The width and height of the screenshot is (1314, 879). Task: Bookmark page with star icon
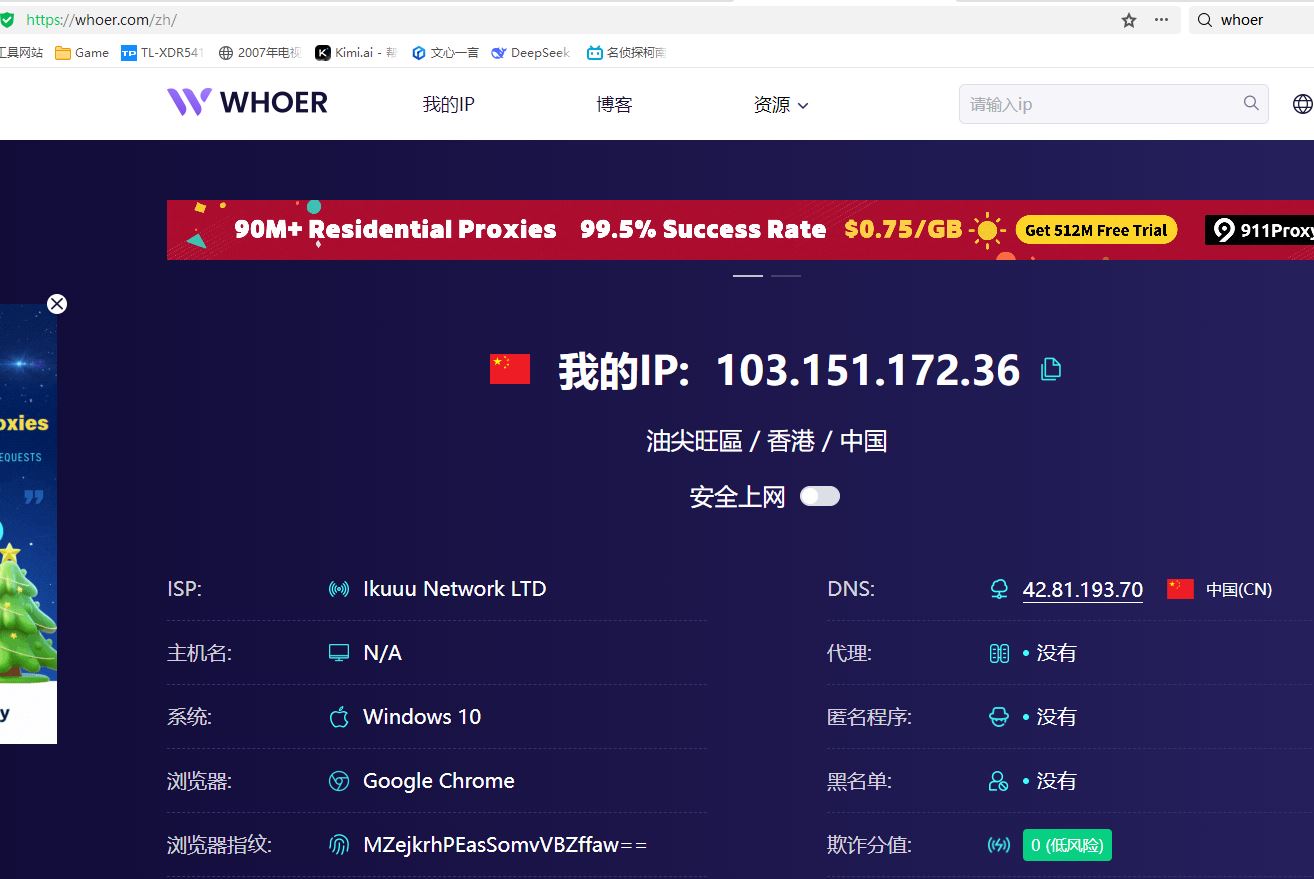(1129, 20)
